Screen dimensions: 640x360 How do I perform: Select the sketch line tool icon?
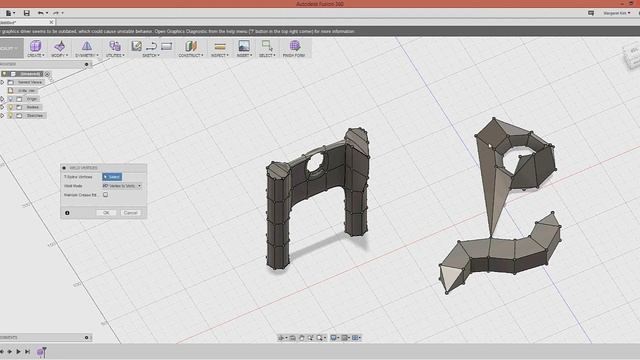(x=151, y=46)
